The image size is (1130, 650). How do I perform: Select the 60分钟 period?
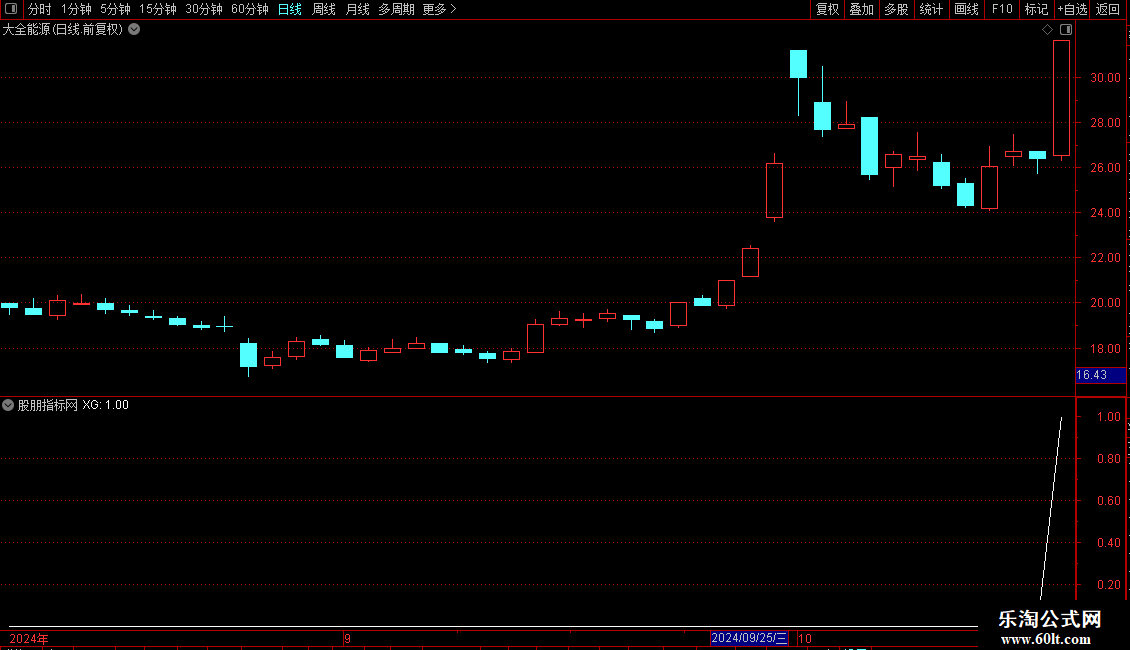(x=249, y=9)
